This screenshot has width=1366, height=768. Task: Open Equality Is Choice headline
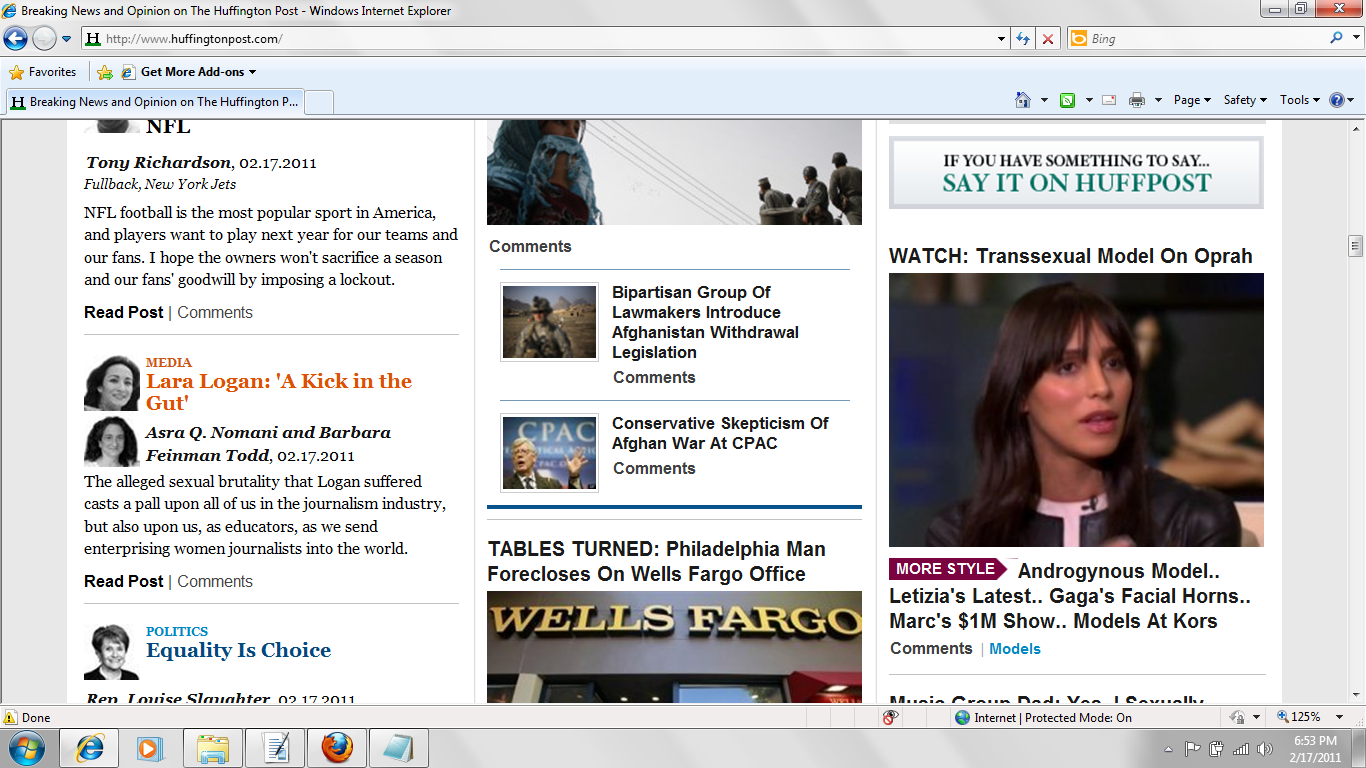pos(238,650)
